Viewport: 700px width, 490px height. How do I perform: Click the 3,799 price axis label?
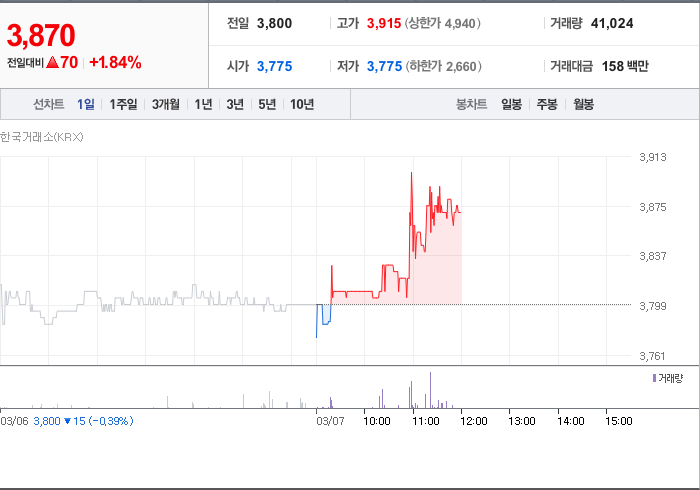point(653,306)
